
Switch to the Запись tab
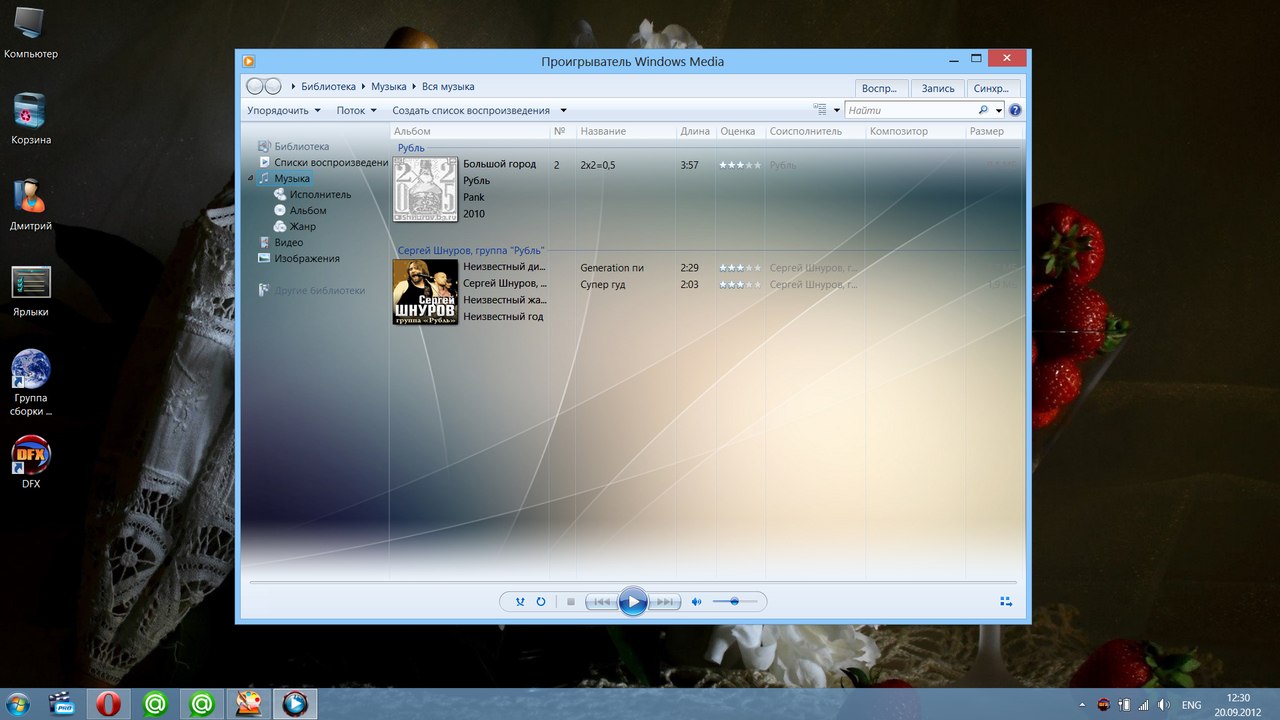pyautogui.click(x=938, y=88)
